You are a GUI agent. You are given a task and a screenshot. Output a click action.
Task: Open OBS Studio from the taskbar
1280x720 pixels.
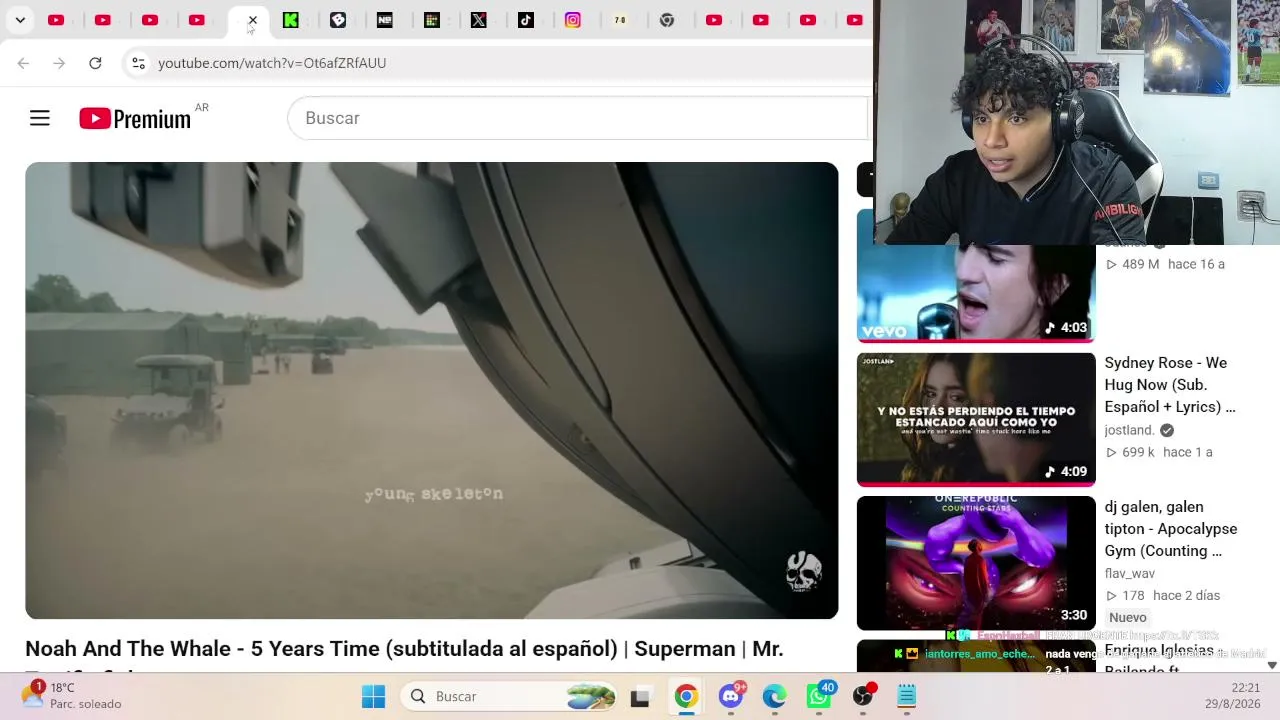[863, 696]
